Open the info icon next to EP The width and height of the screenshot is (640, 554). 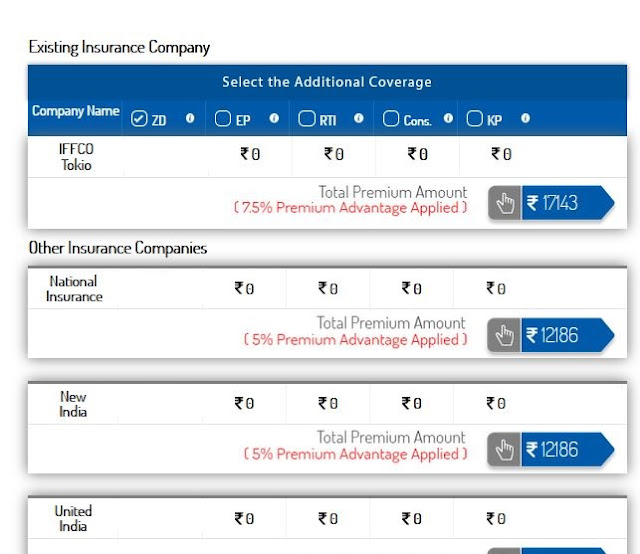[274, 118]
